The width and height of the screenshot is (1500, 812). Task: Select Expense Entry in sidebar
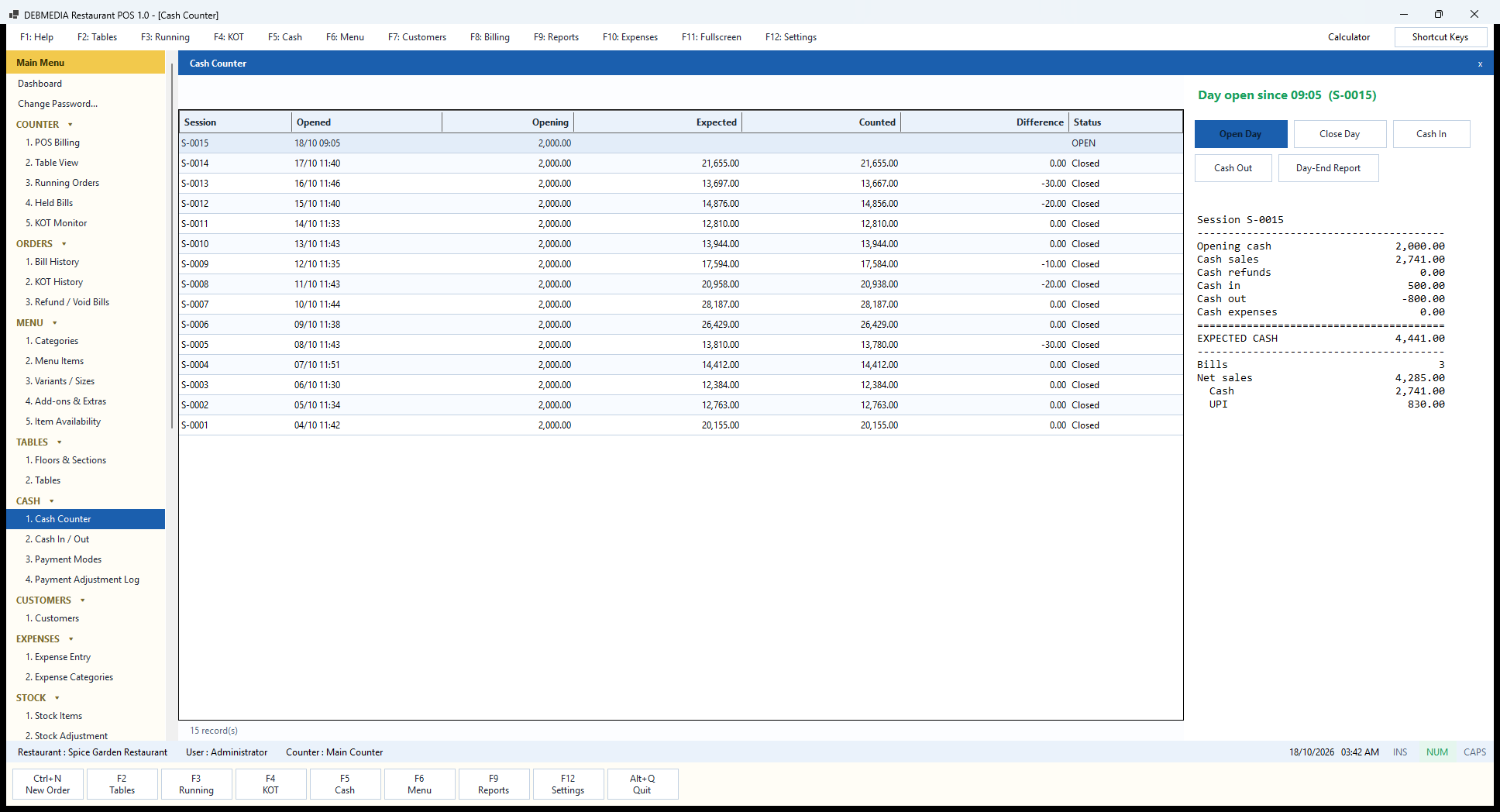pyautogui.click(x=85, y=657)
